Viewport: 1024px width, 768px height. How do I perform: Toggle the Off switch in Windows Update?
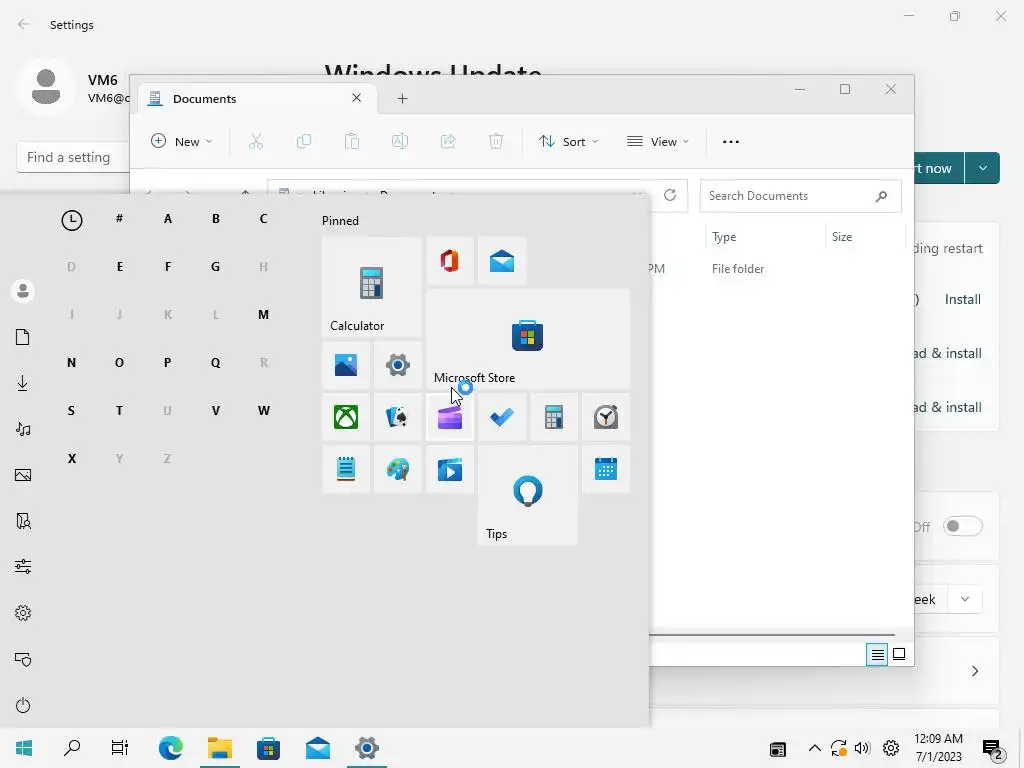click(963, 526)
